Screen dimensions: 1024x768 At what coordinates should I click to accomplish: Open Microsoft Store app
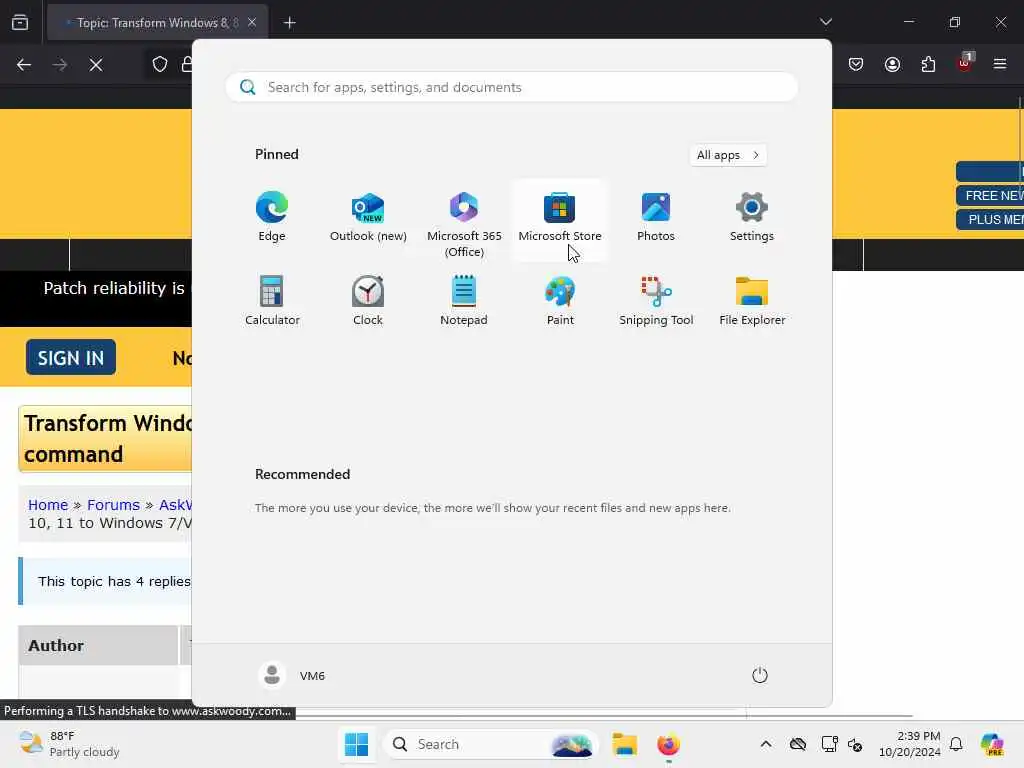(x=560, y=219)
